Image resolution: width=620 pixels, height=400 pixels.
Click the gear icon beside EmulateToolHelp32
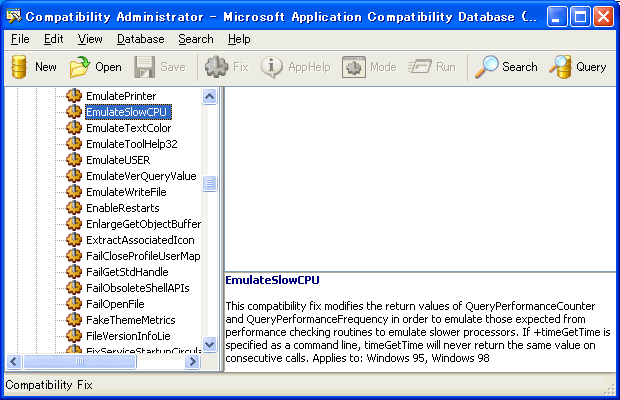coord(74,144)
